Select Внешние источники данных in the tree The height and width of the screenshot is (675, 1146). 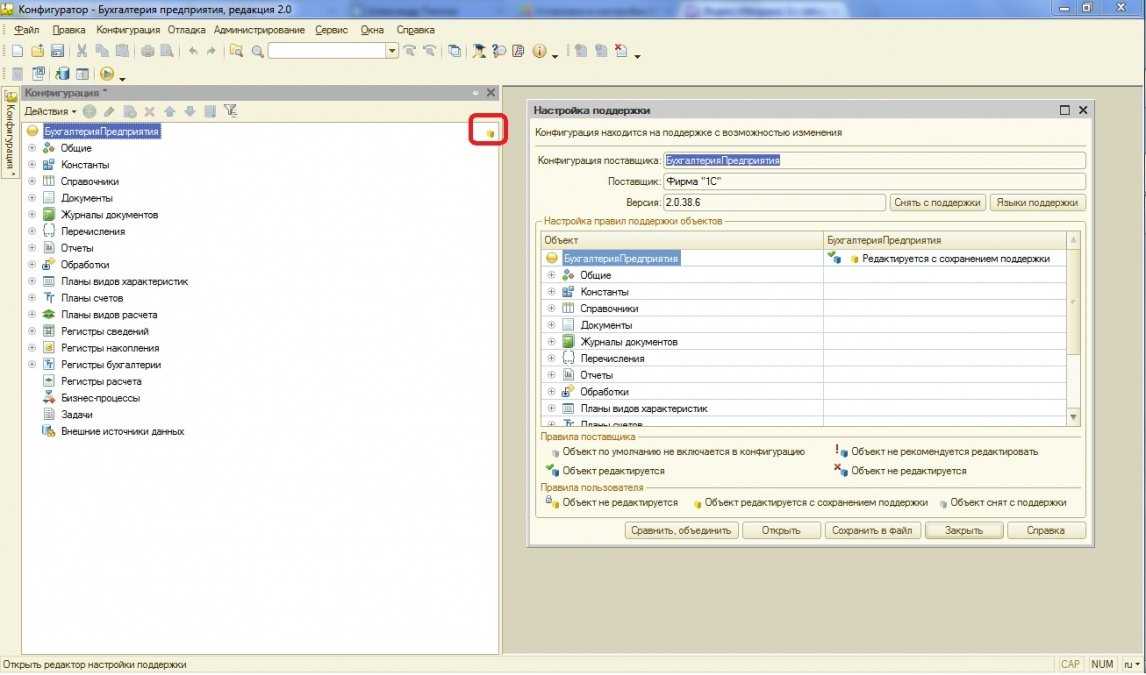[x=122, y=431]
